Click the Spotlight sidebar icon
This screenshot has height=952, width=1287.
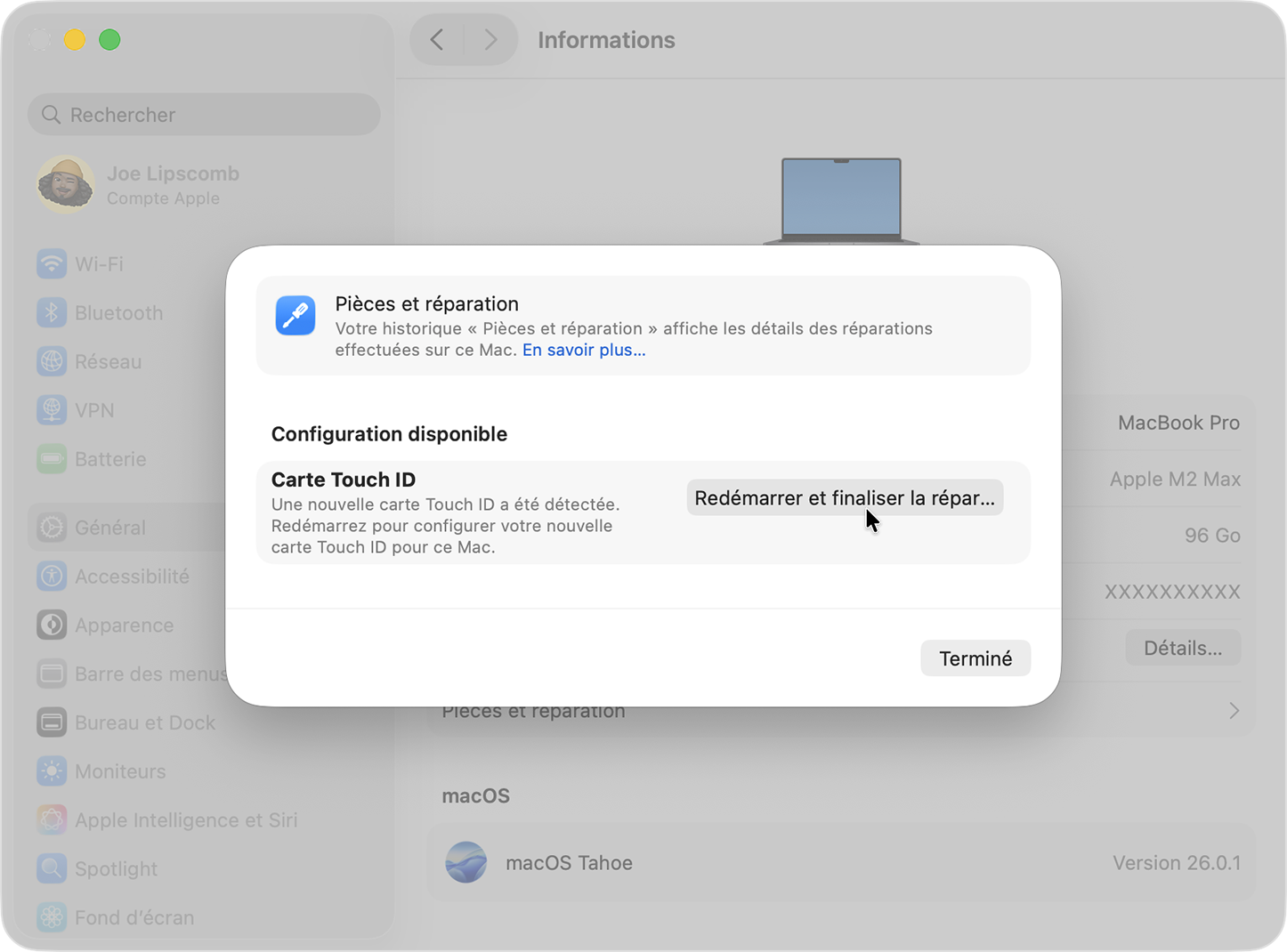point(52,869)
